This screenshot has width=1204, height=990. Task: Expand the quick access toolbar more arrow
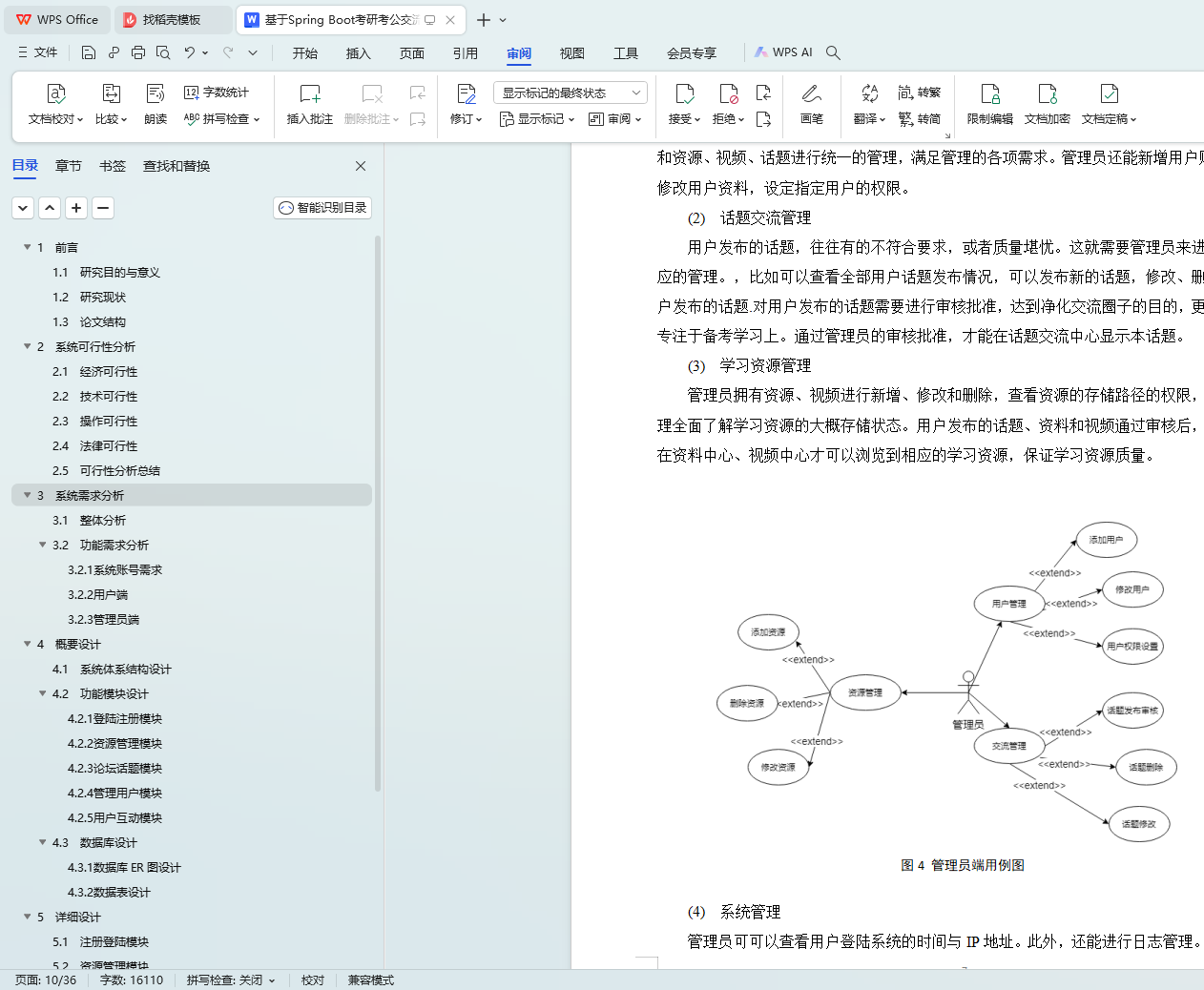pos(253,52)
